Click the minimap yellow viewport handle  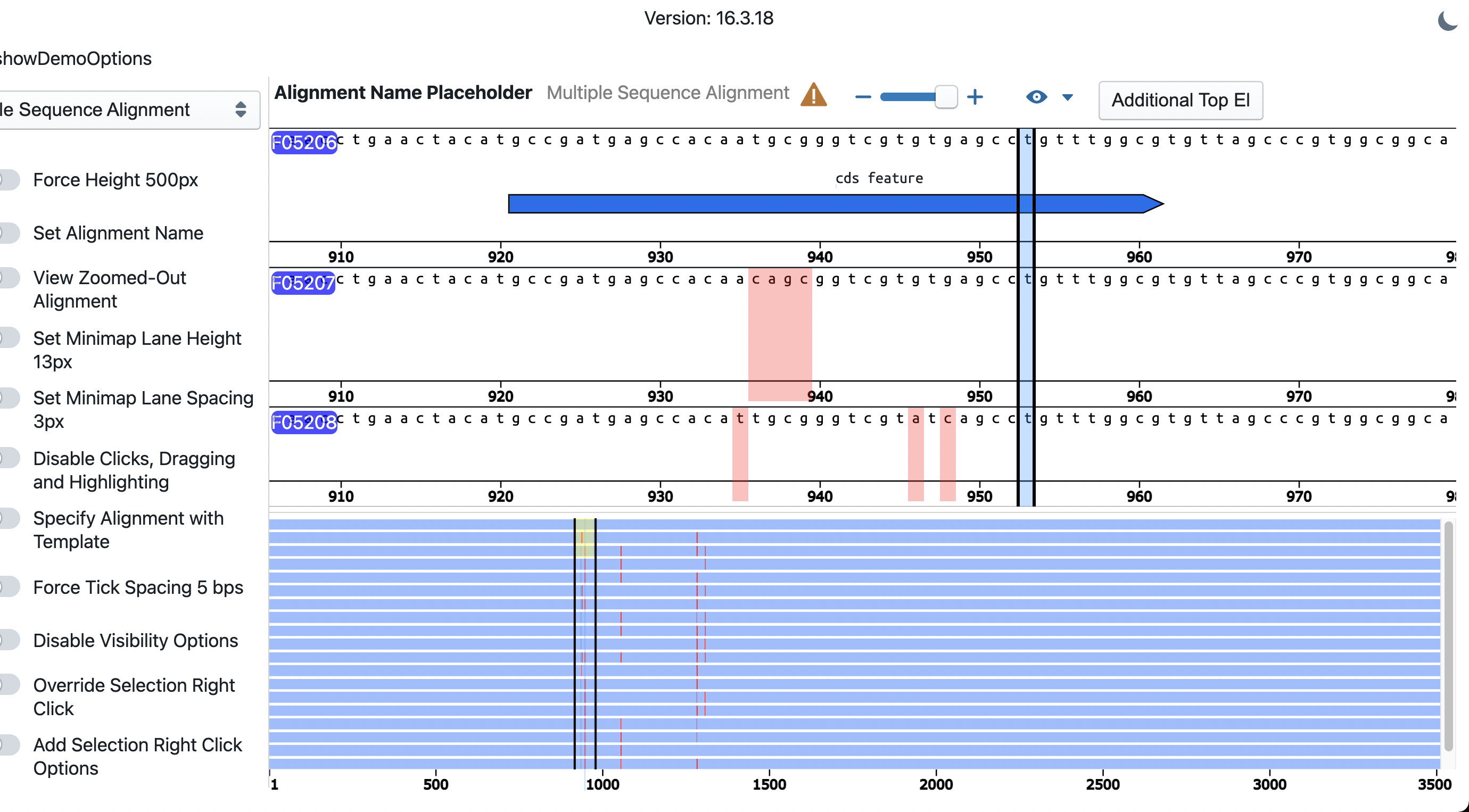click(584, 538)
